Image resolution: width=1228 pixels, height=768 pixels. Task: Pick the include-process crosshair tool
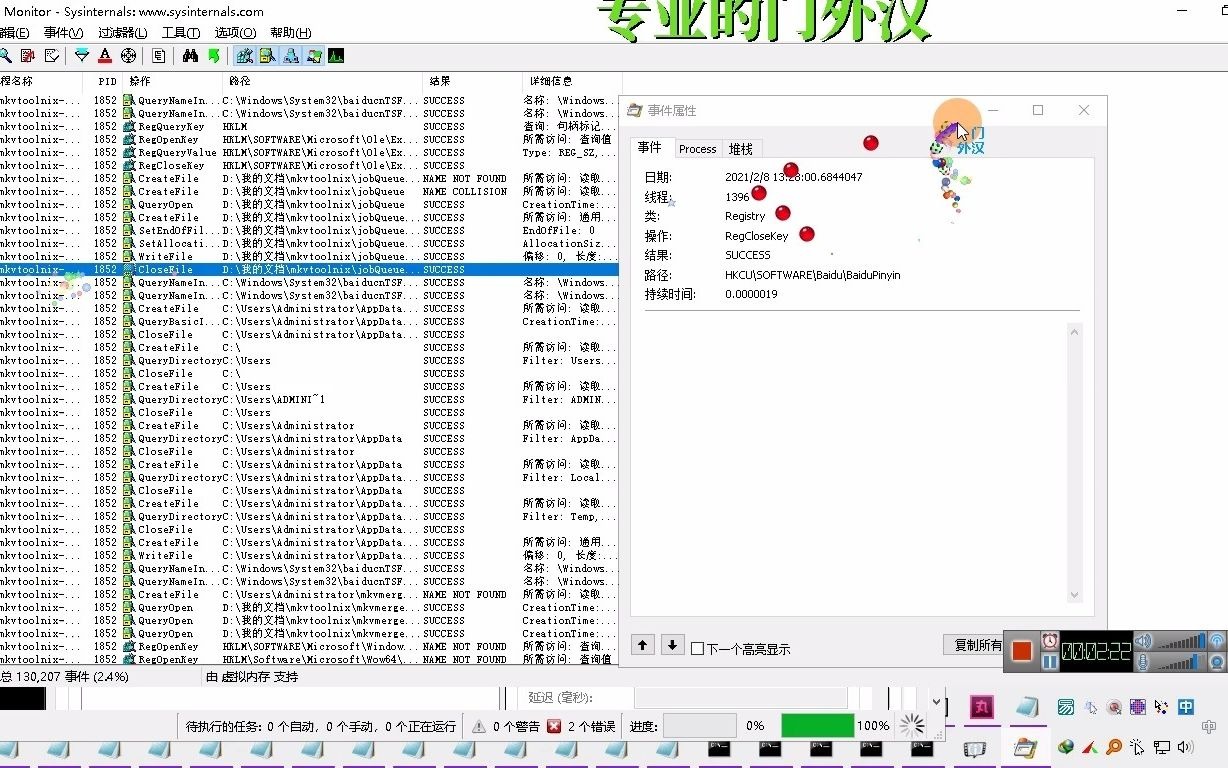click(x=129, y=55)
